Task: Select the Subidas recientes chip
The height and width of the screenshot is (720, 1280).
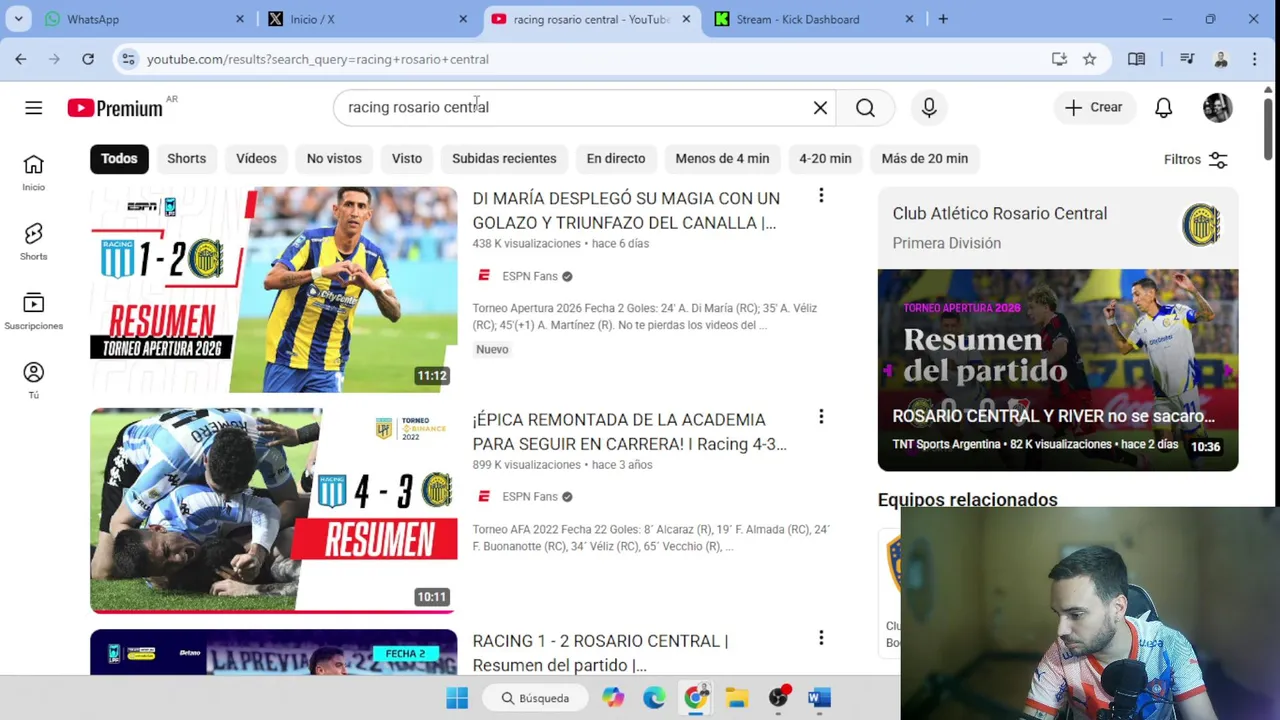Action: tap(504, 158)
